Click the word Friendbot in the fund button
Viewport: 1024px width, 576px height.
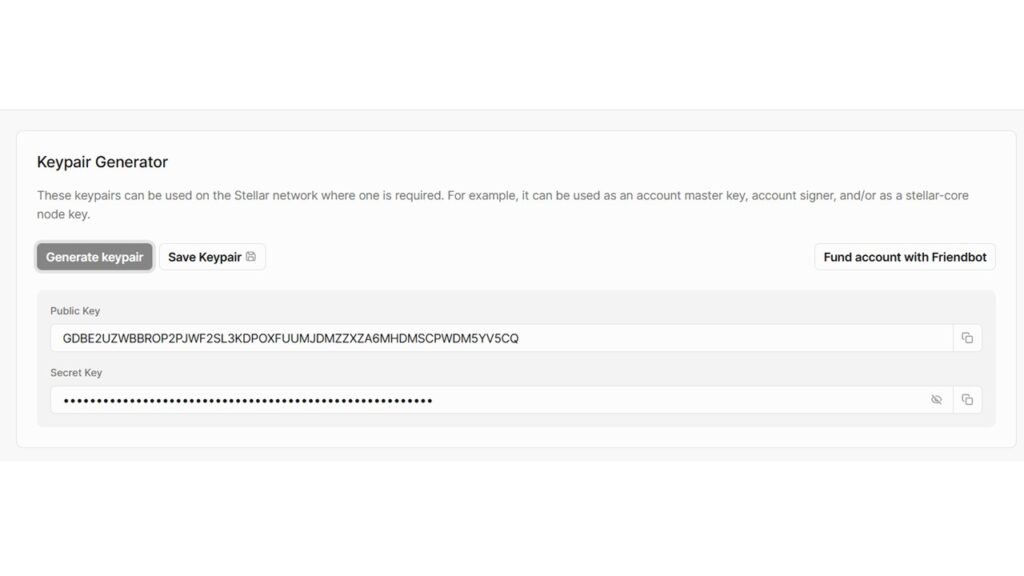(x=959, y=257)
